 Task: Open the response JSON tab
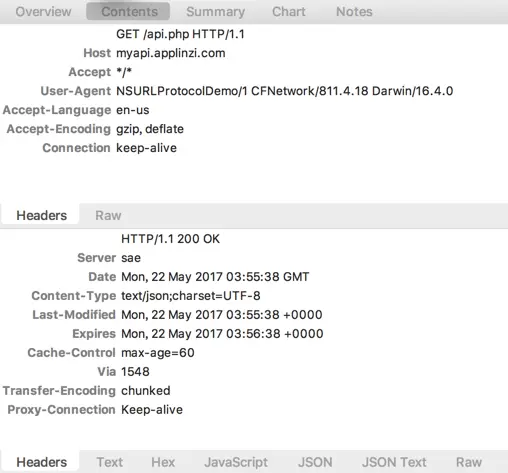(x=315, y=462)
